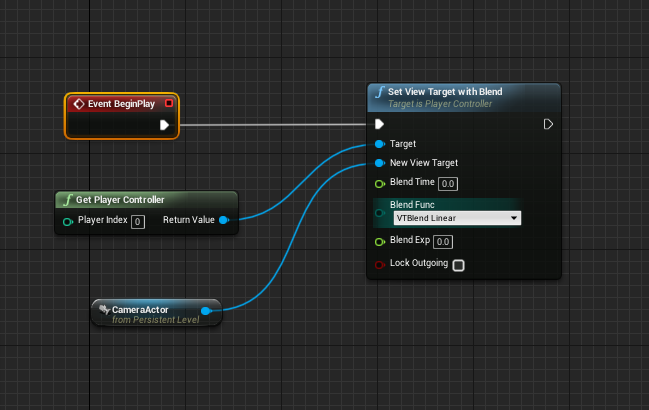Click the Blend Time value field
This screenshot has height=410, width=649.
[447, 184]
